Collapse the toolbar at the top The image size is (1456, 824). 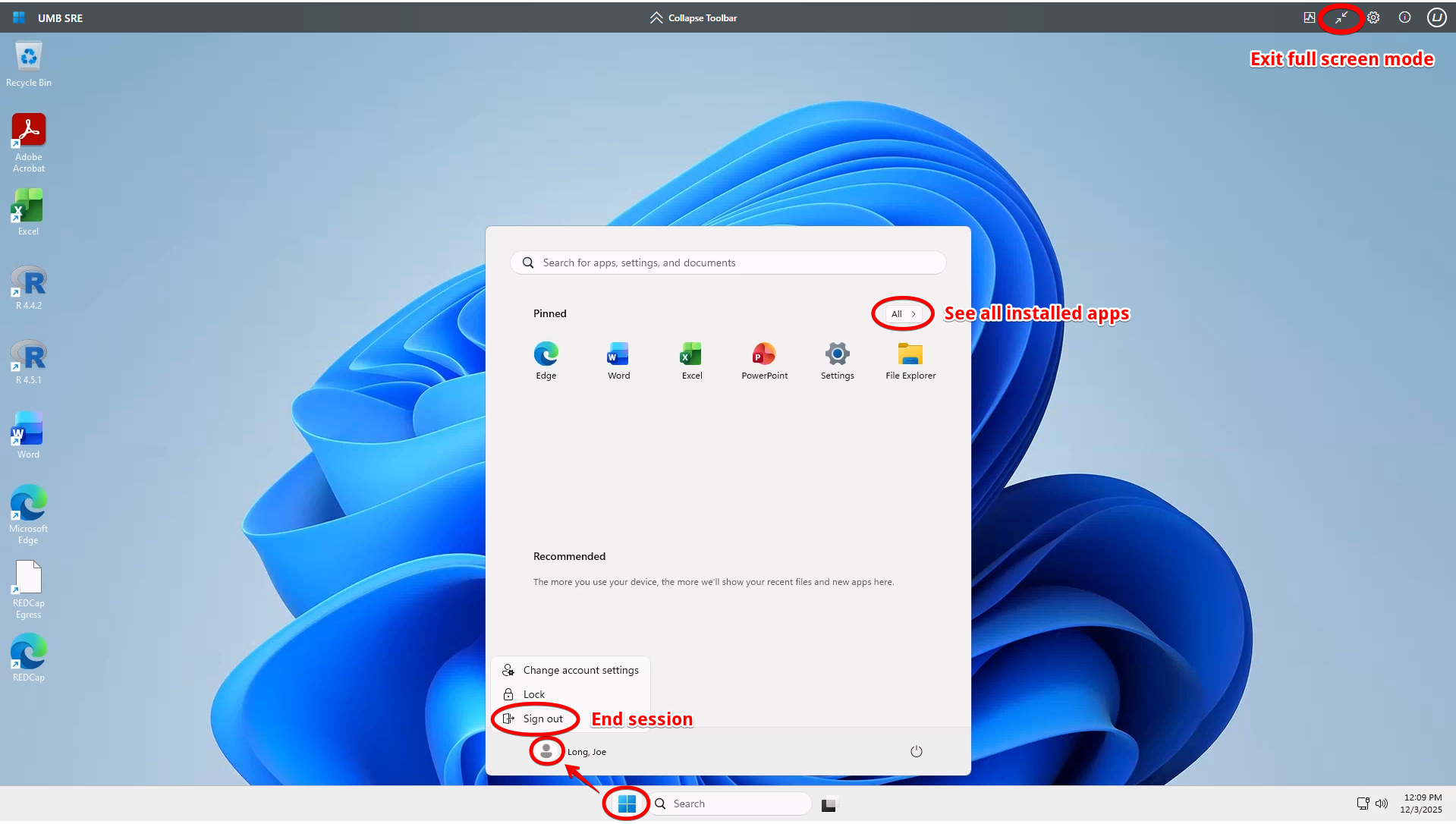click(693, 17)
